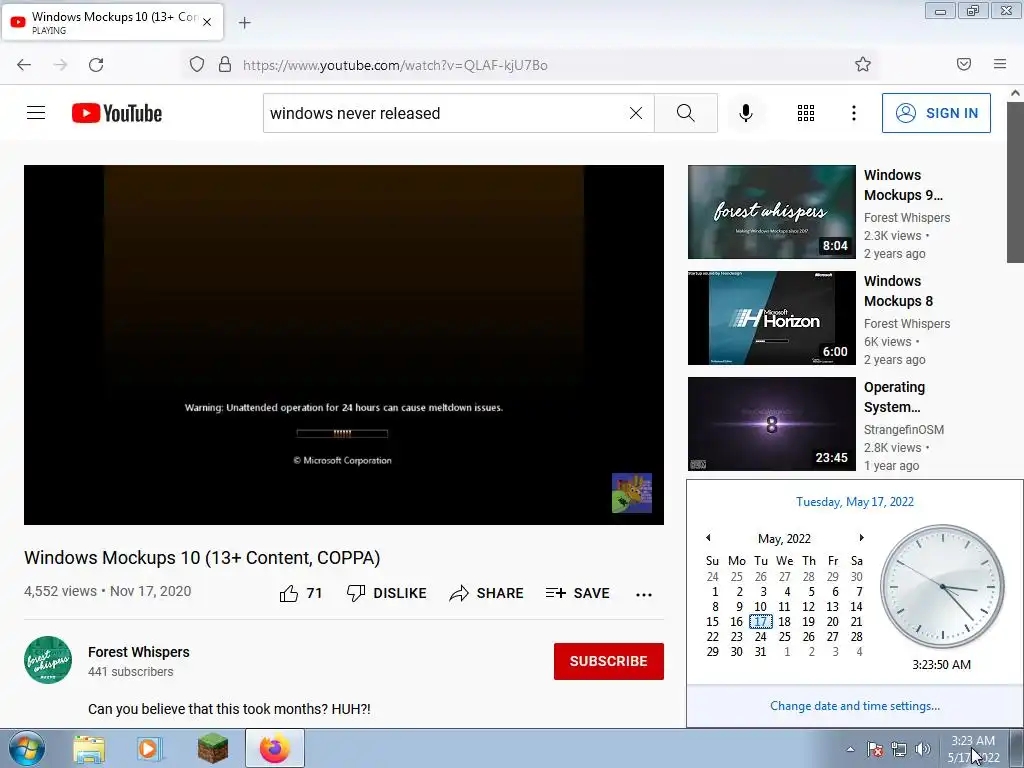Open more actions ellipsis under video
This screenshot has height=768, width=1024.
coord(644,594)
